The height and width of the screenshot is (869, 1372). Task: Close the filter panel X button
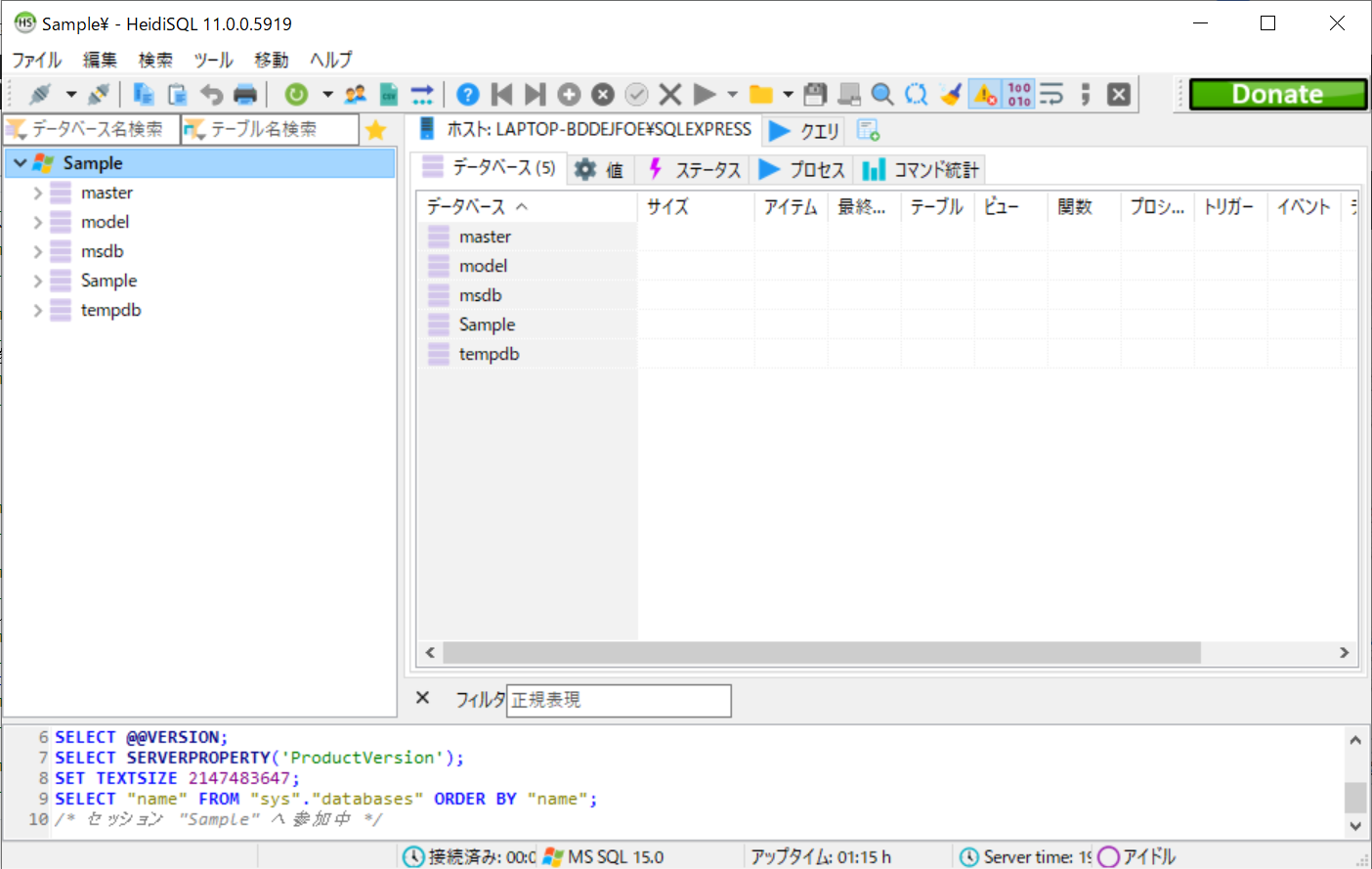pyautogui.click(x=422, y=698)
